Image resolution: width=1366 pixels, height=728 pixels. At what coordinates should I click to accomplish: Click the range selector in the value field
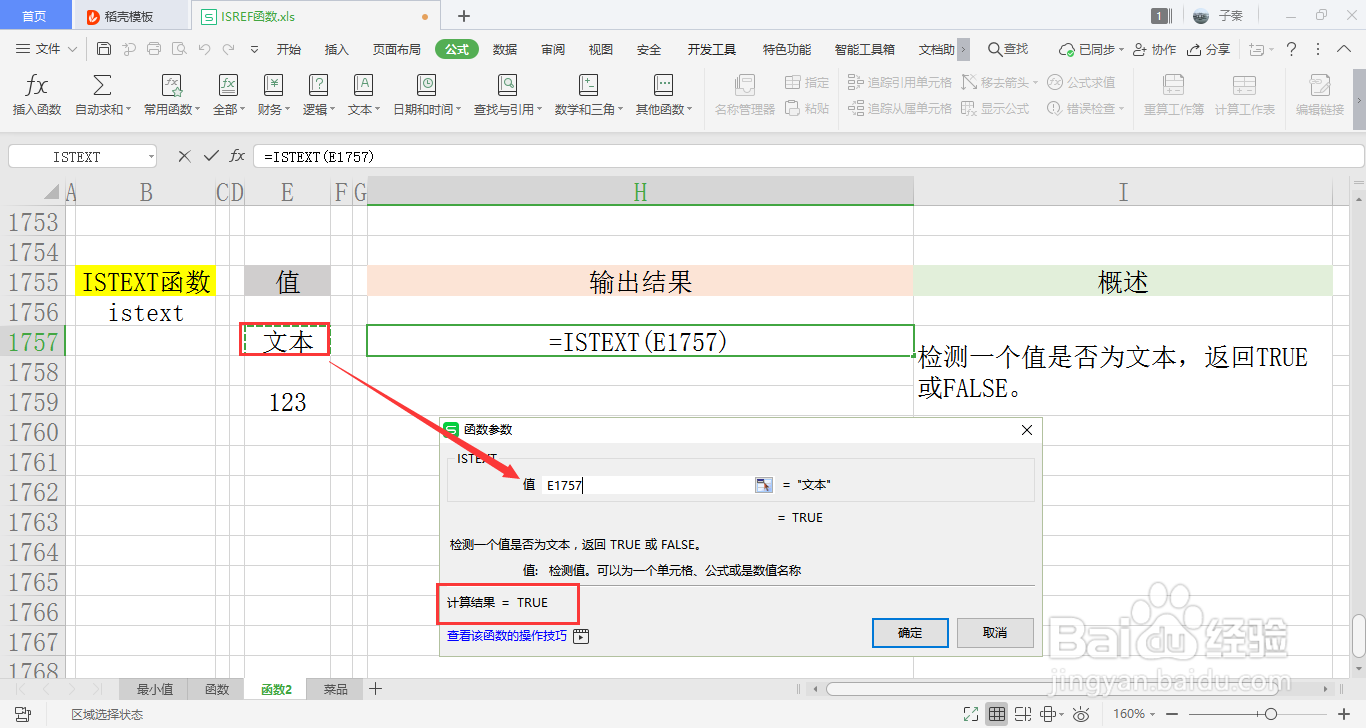764,484
